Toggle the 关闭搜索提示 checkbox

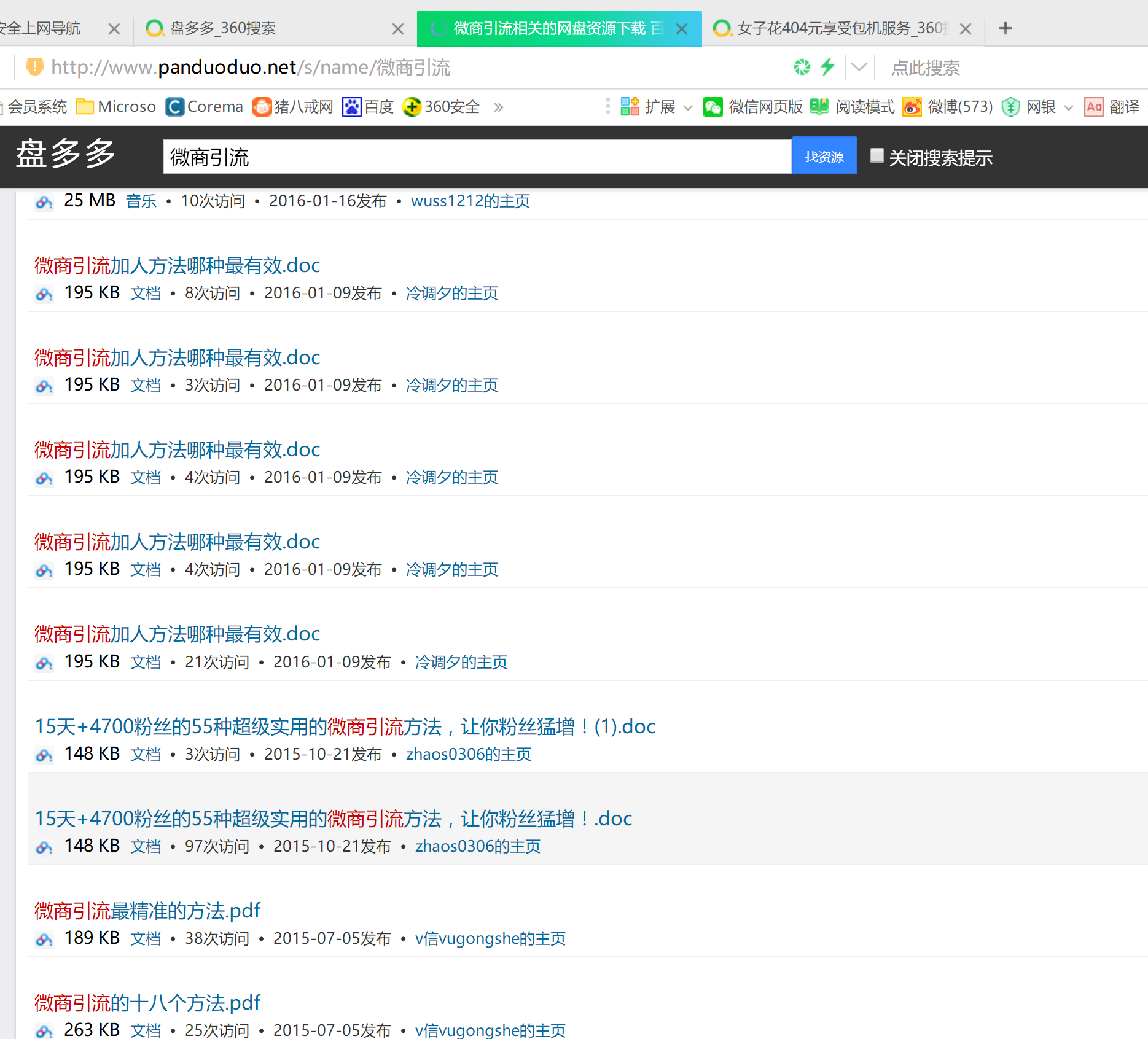point(877,156)
